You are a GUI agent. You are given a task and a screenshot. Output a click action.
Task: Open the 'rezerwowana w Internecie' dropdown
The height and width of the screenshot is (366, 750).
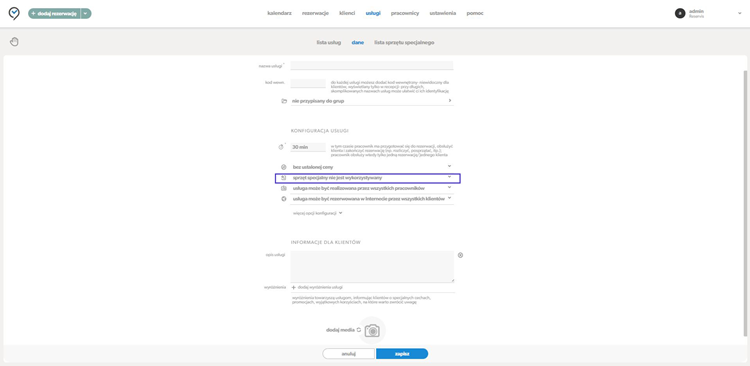coord(372,199)
